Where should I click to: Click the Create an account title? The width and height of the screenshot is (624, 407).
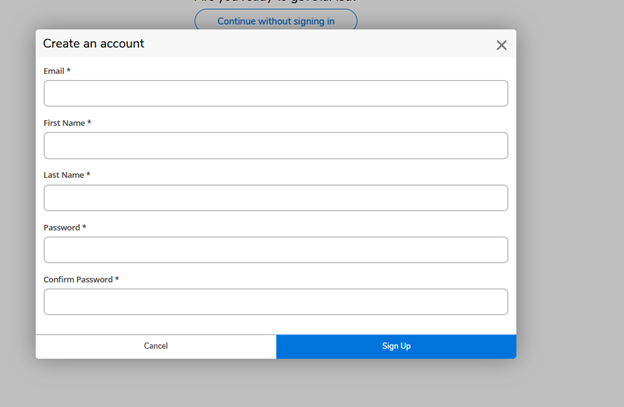pyautogui.click(x=93, y=44)
